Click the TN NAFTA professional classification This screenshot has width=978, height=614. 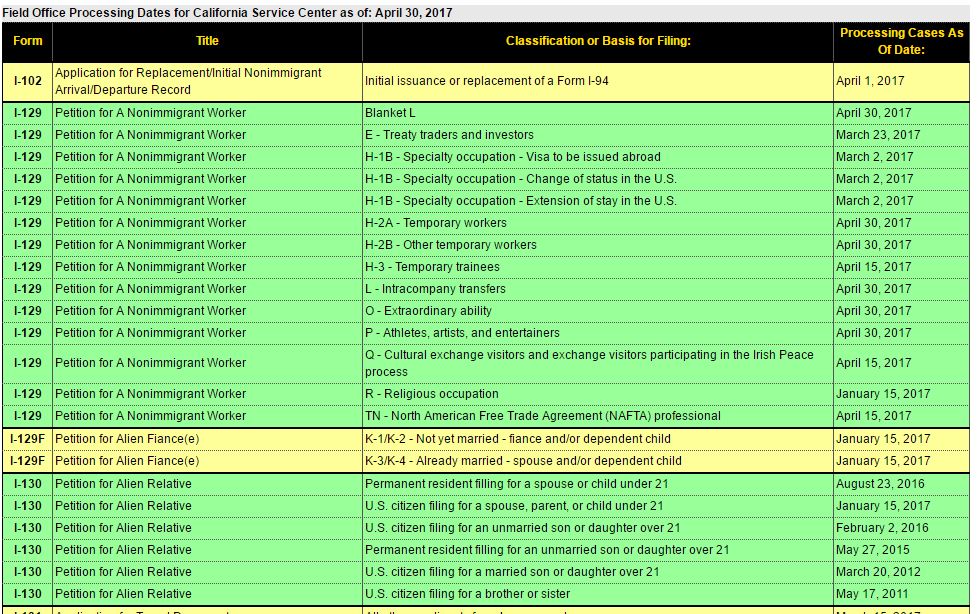point(542,416)
